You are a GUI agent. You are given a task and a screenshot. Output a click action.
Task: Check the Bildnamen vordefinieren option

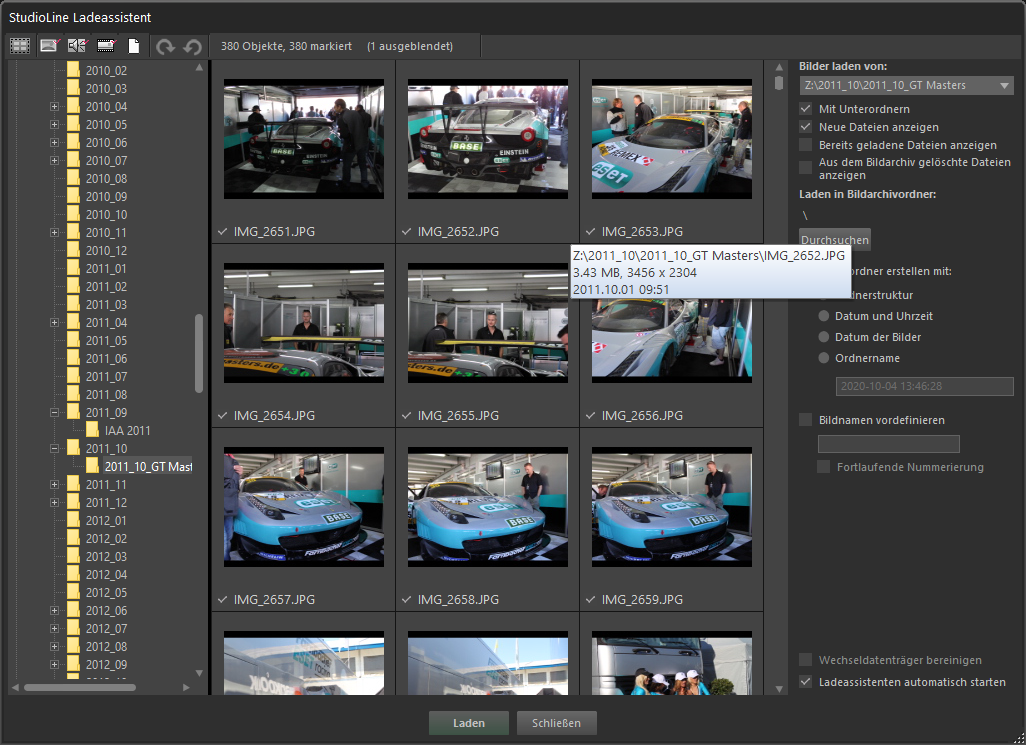tap(806, 420)
